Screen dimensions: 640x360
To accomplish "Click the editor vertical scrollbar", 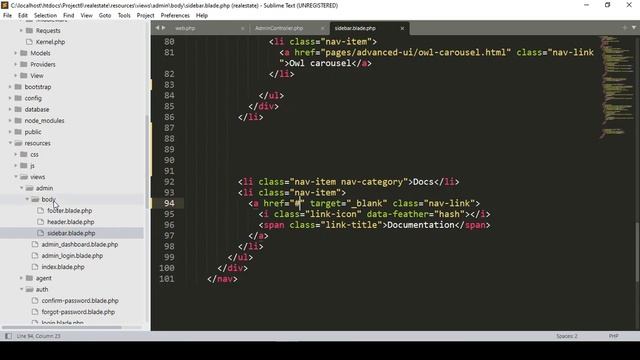I will (x=637, y=252).
